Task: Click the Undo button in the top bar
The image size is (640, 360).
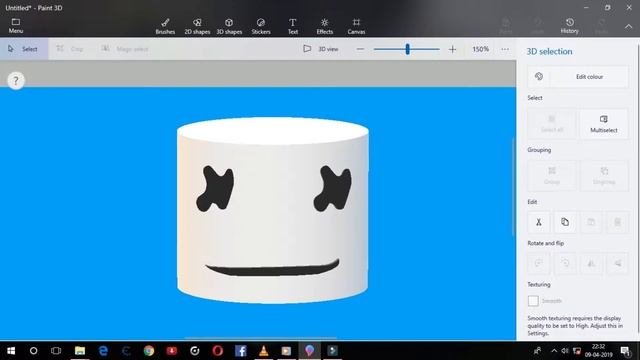Action: tap(538, 26)
